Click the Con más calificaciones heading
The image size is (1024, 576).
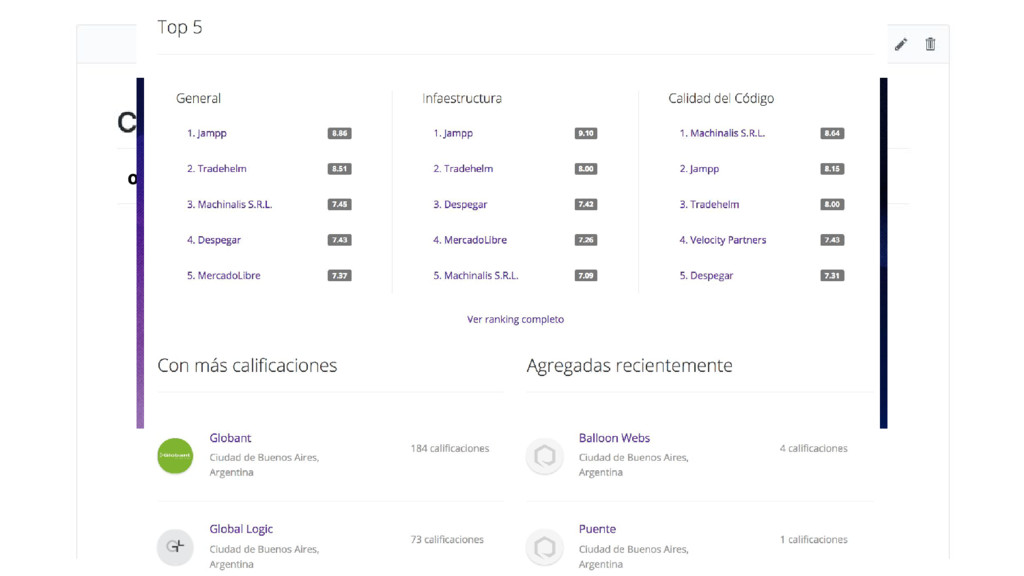pyautogui.click(x=247, y=366)
